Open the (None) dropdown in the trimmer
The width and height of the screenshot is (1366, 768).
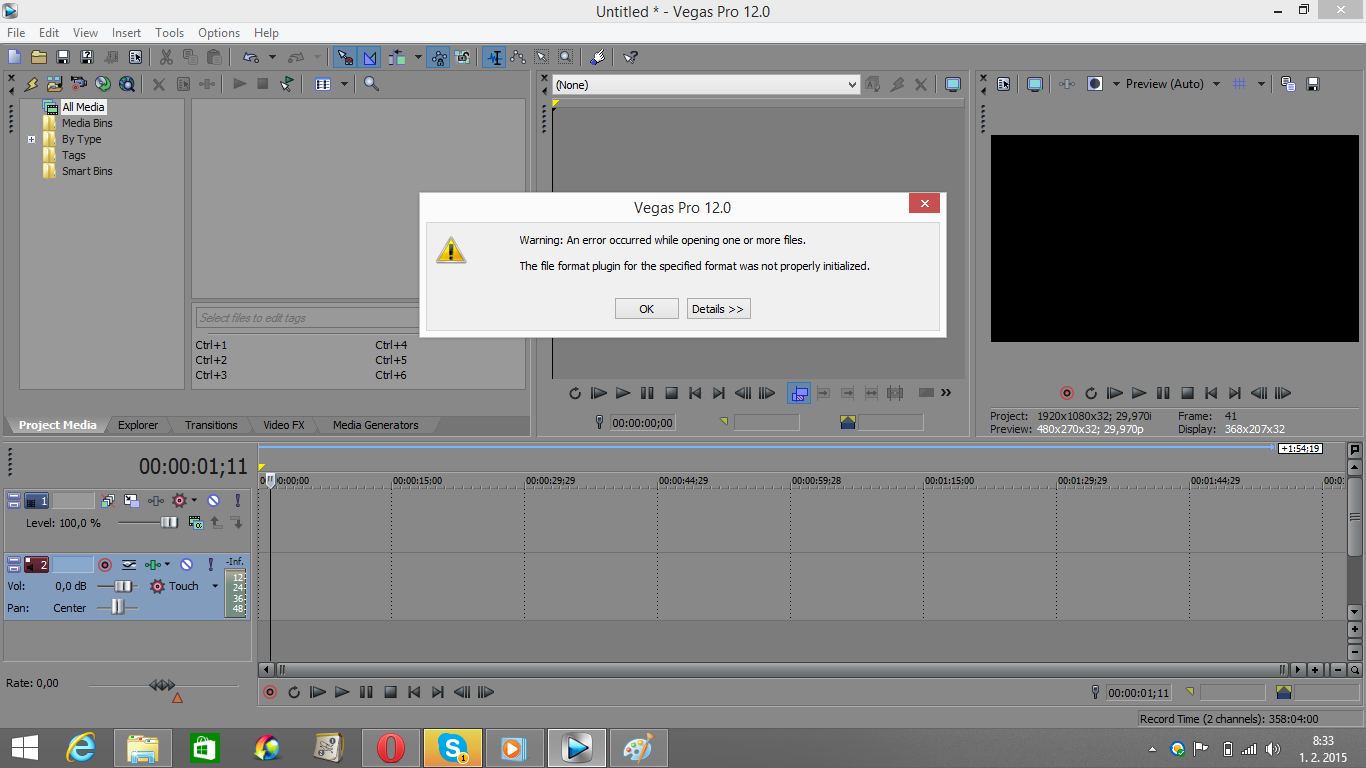[852, 85]
